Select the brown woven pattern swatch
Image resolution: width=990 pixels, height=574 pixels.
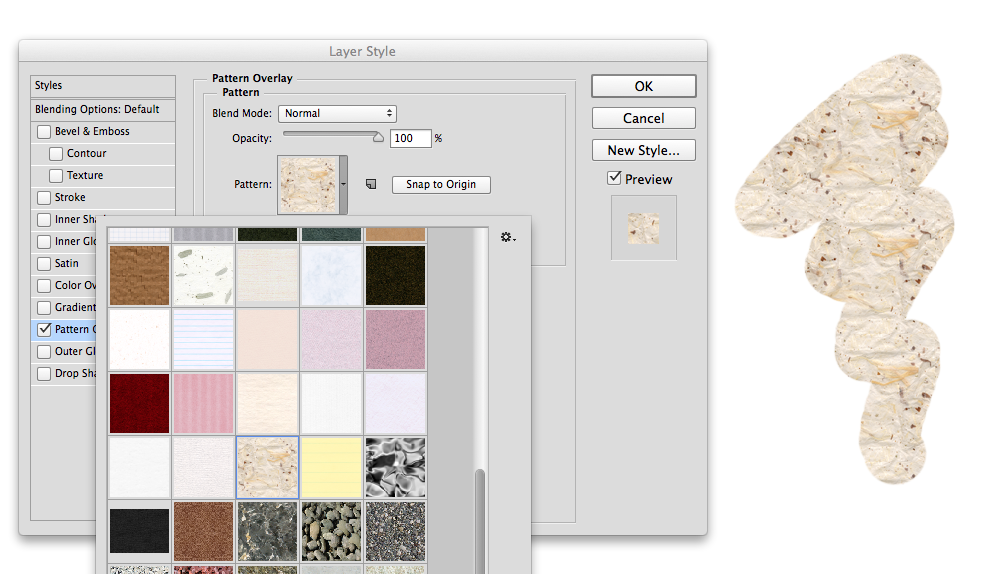click(140, 276)
